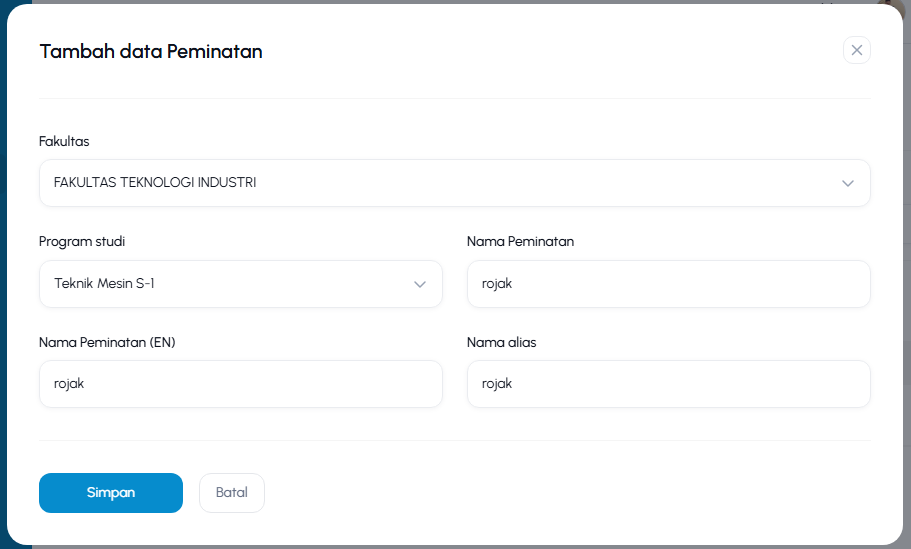Open the Fakultas dropdown
The width and height of the screenshot is (911, 549).
[x=454, y=183]
